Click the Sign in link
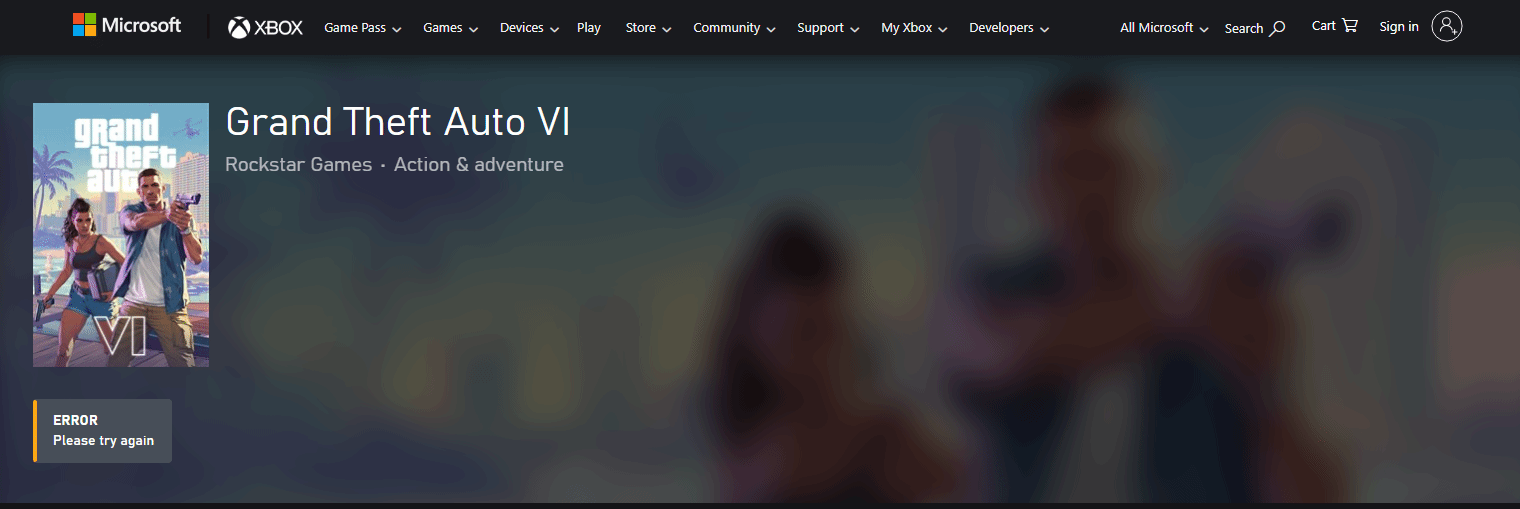1520x509 pixels. tap(1399, 27)
